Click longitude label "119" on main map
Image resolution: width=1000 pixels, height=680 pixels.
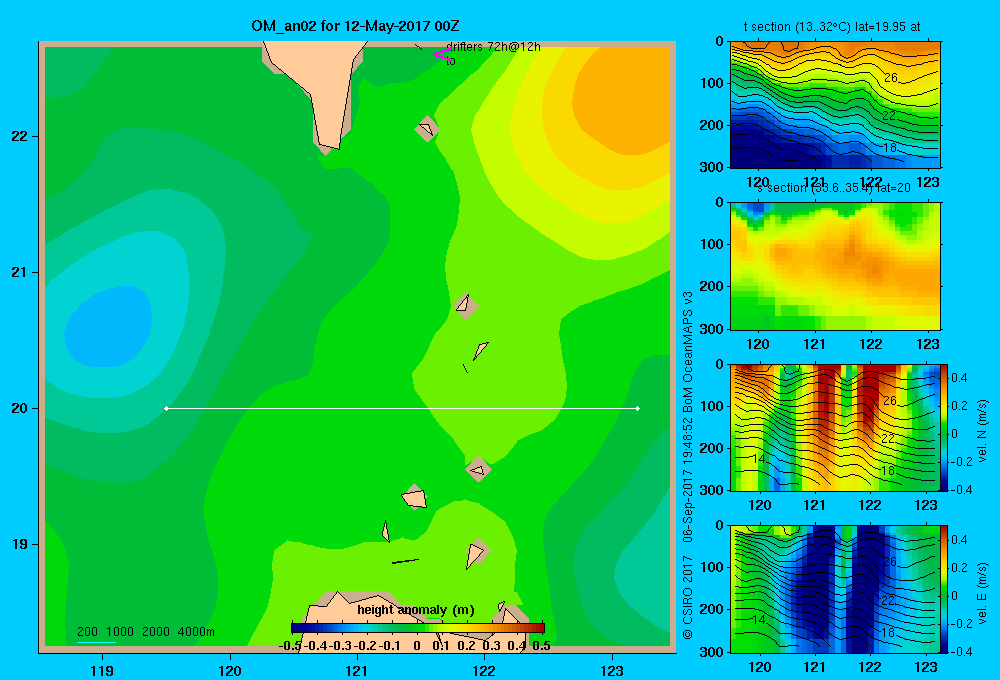pyautogui.click(x=102, y=670)
